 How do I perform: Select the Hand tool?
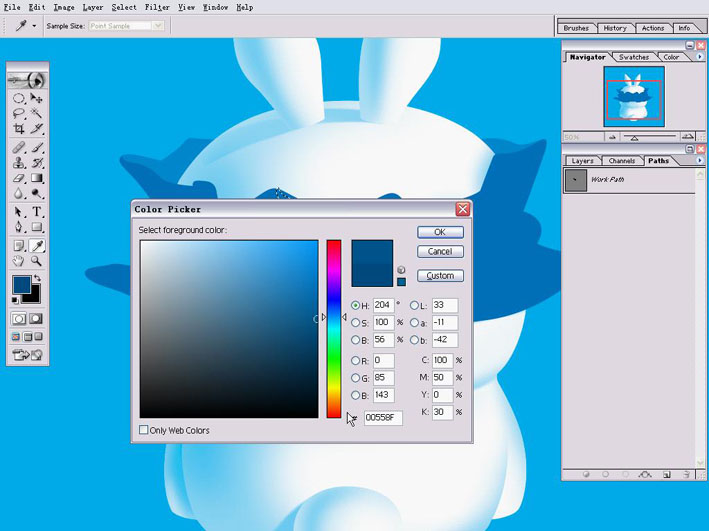click(19, 261)
